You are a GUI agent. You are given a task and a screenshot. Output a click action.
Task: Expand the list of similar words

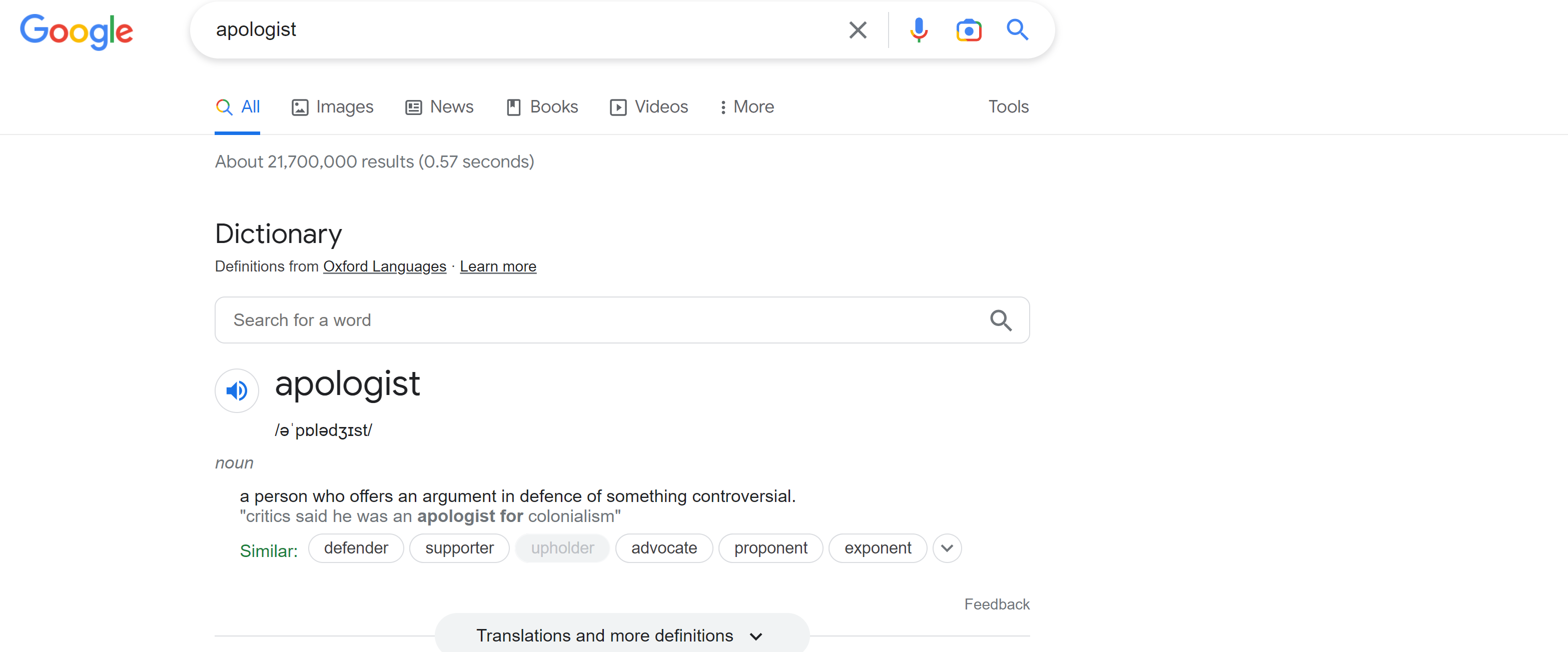coord(947,548)
